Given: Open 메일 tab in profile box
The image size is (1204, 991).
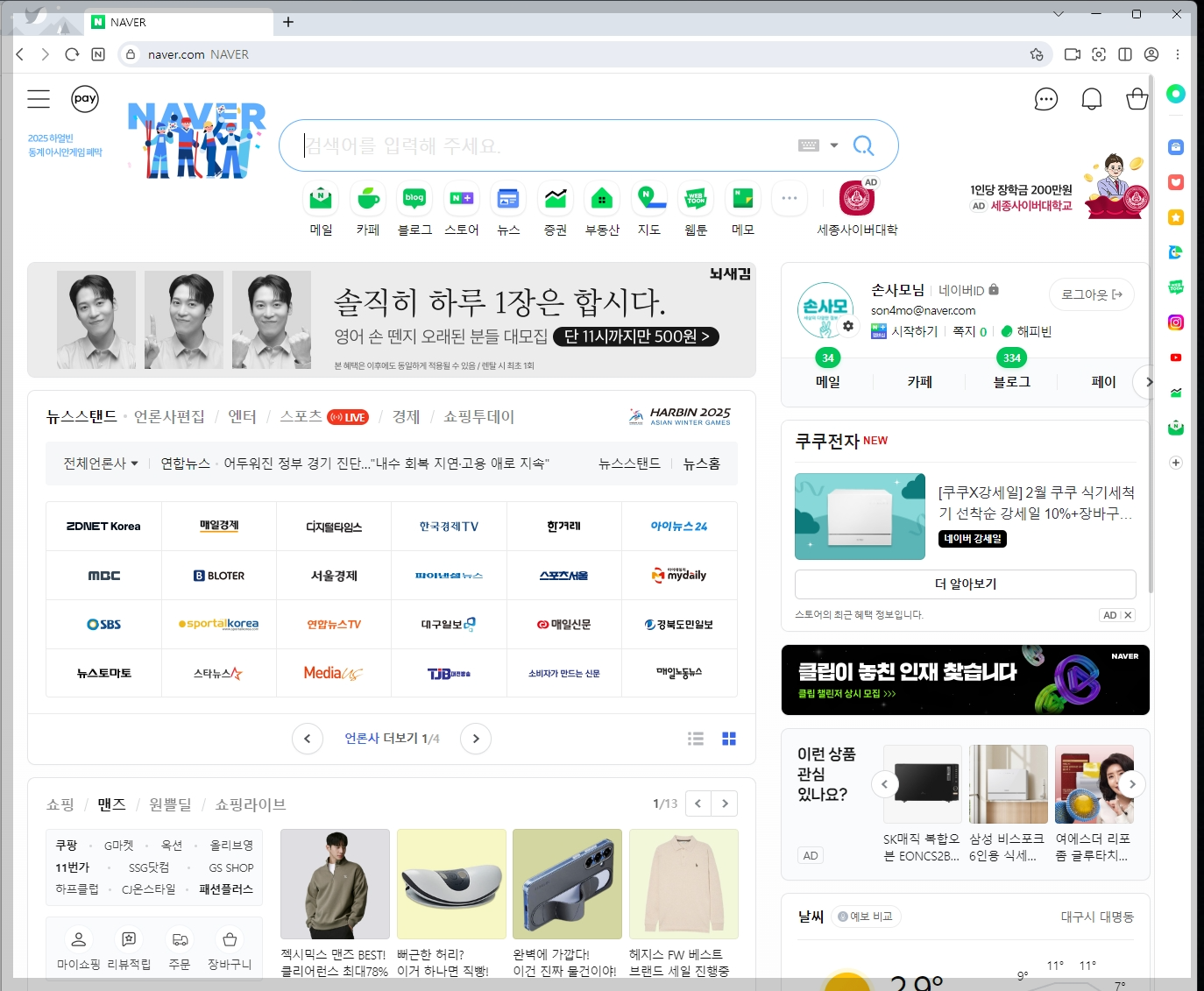Looking at the screenshot, I should click(x=828, y=382).
